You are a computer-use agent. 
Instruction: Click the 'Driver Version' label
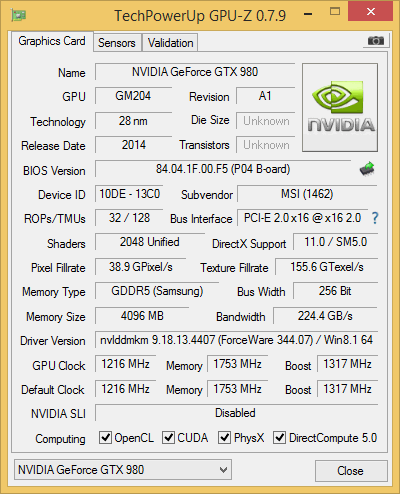(53, 341)
